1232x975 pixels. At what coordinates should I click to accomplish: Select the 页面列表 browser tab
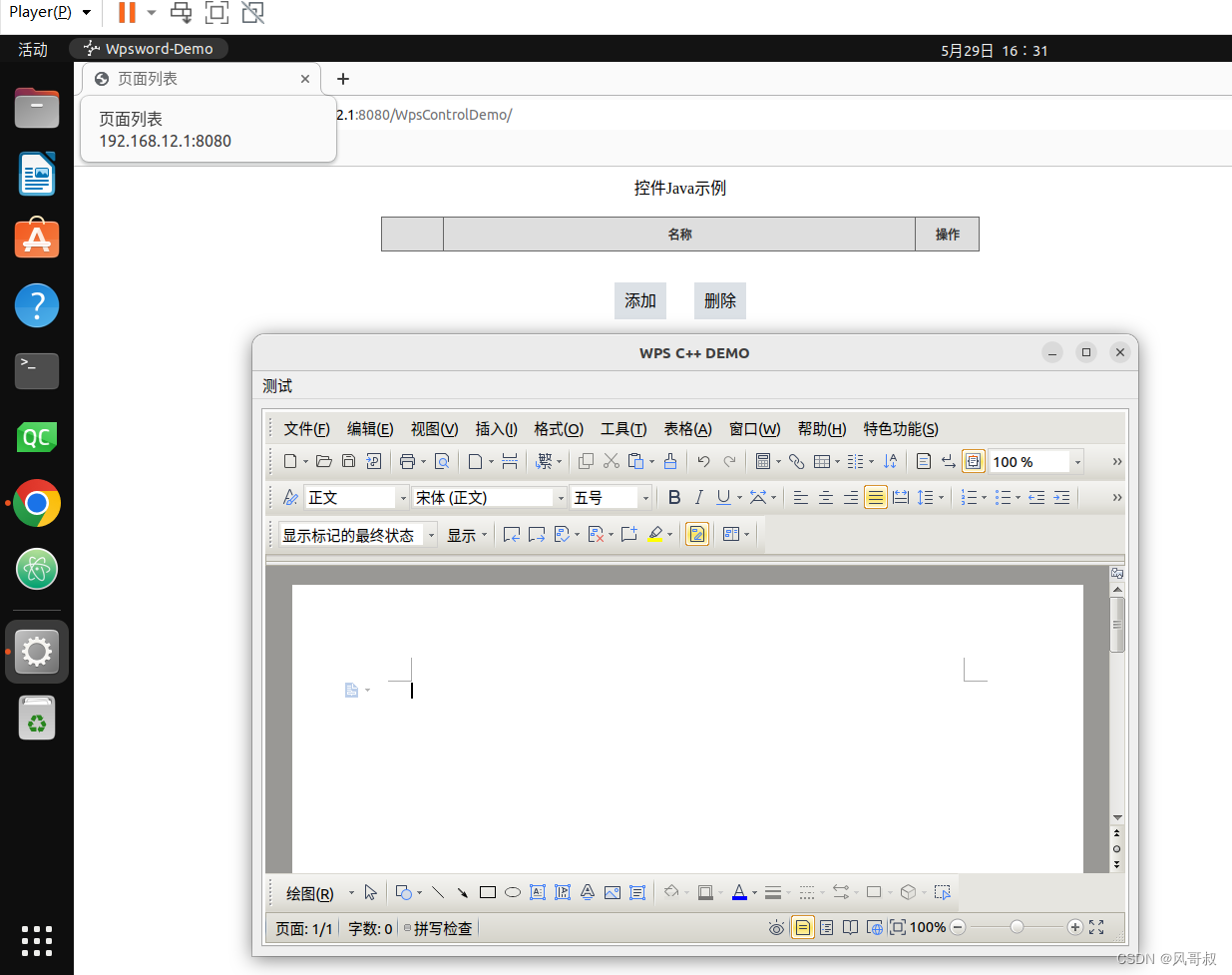tap(201, 79)
